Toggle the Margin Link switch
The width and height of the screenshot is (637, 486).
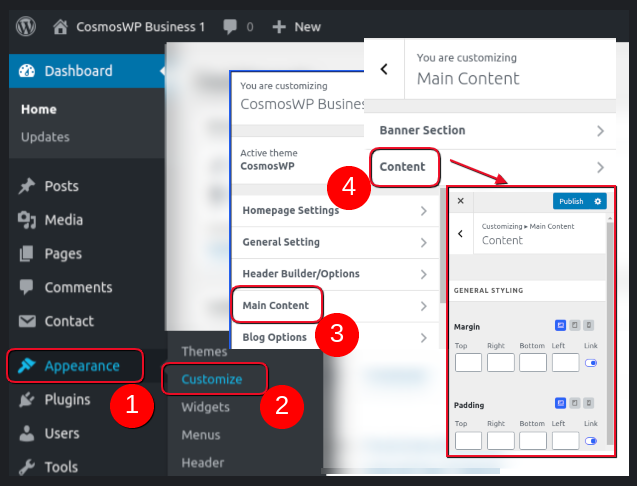coord(591,363)
